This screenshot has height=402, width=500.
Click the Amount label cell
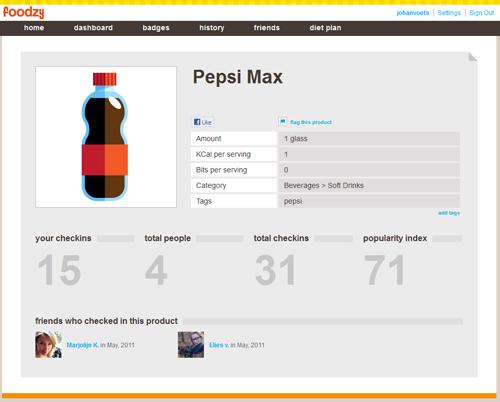click(234, 139)
